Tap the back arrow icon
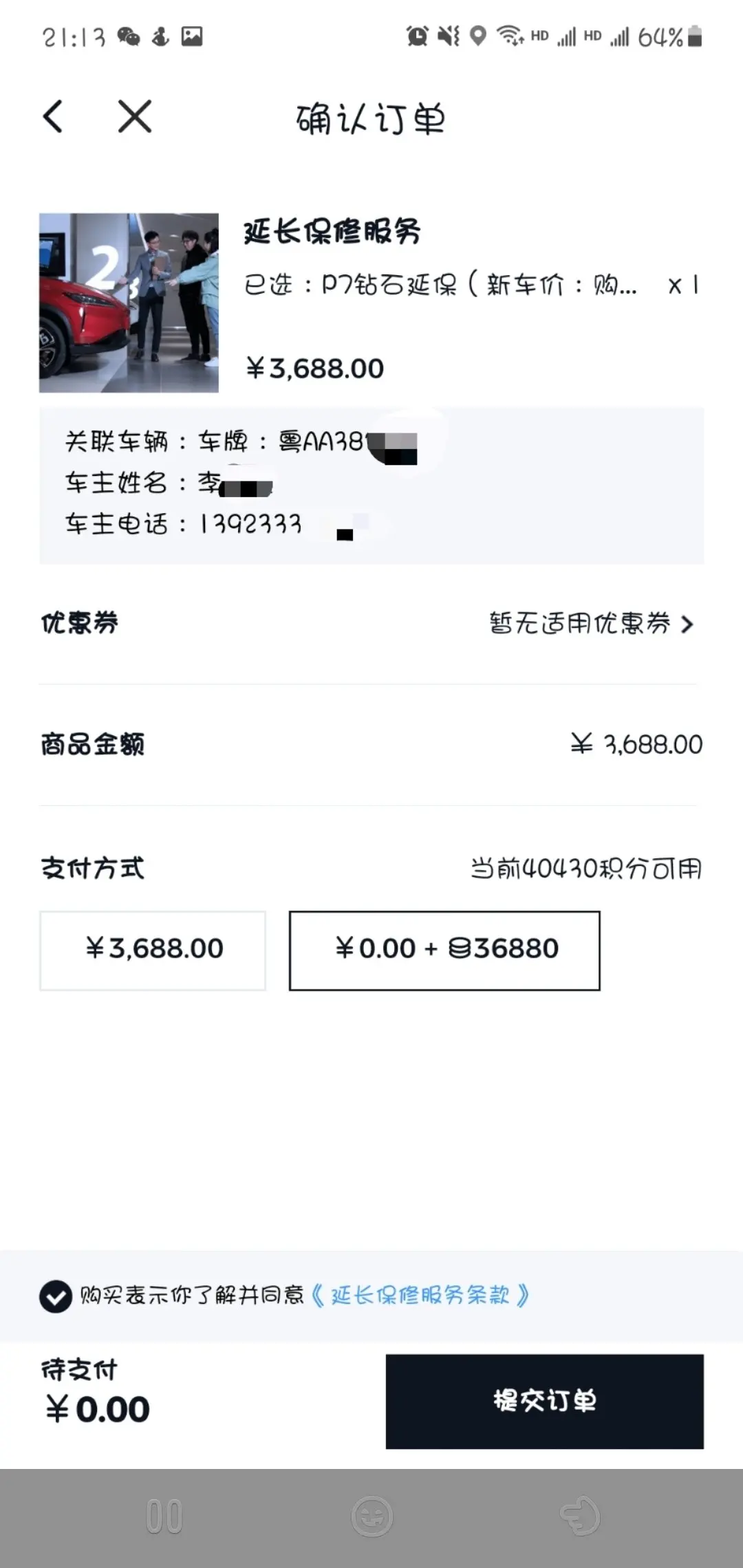 pos(53,116)
